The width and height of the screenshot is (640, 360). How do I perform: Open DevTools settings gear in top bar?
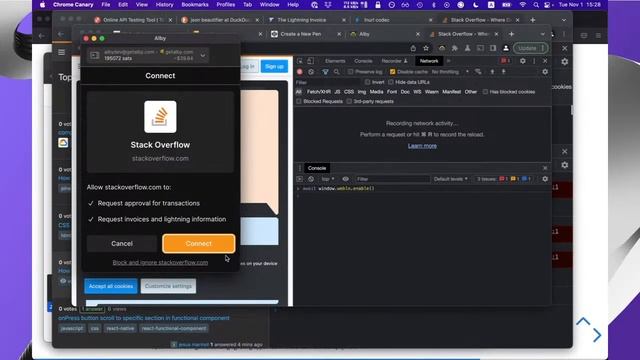coord(522,61)
